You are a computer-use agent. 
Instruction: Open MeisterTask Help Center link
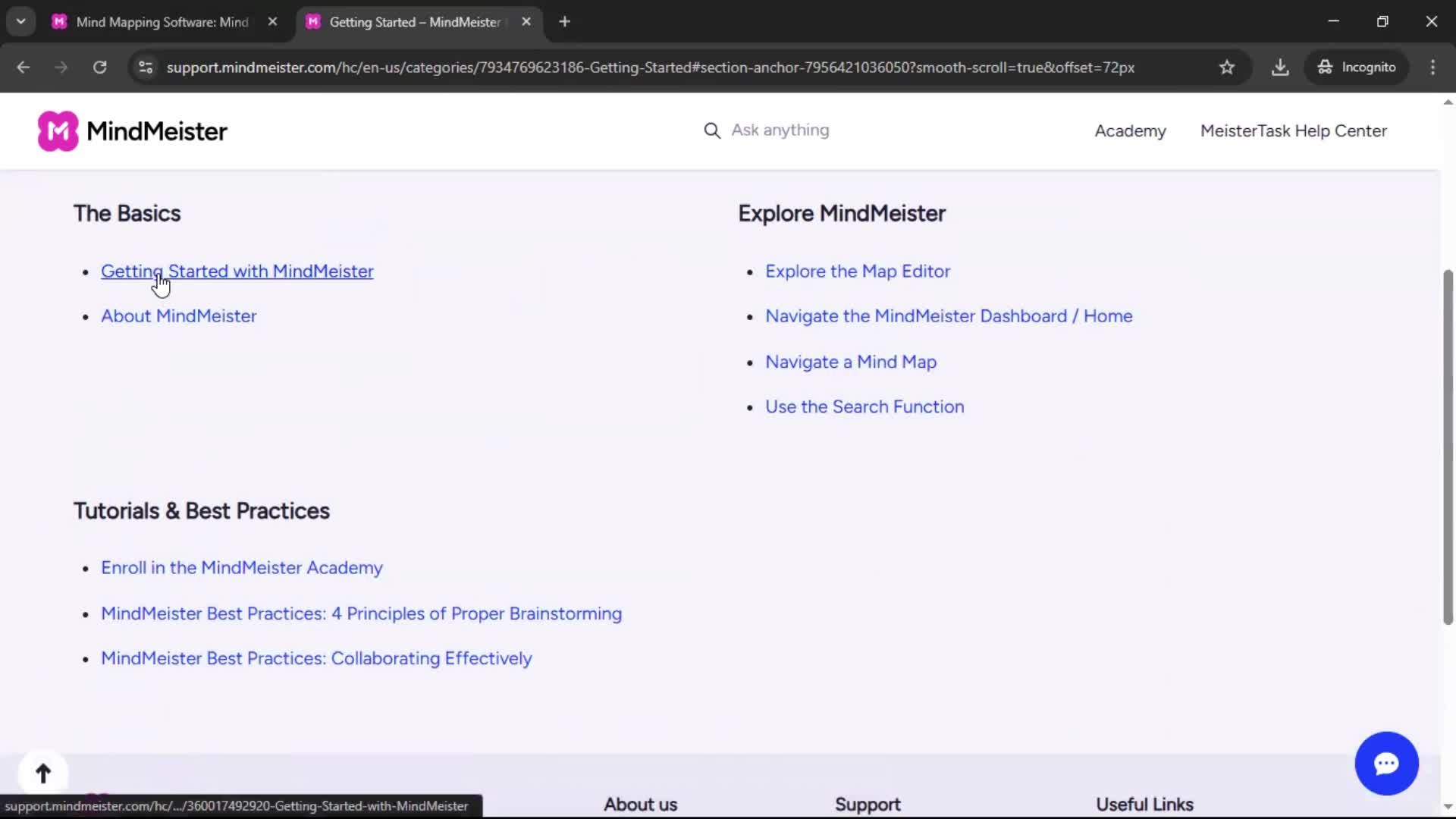tap(1293, 131)
